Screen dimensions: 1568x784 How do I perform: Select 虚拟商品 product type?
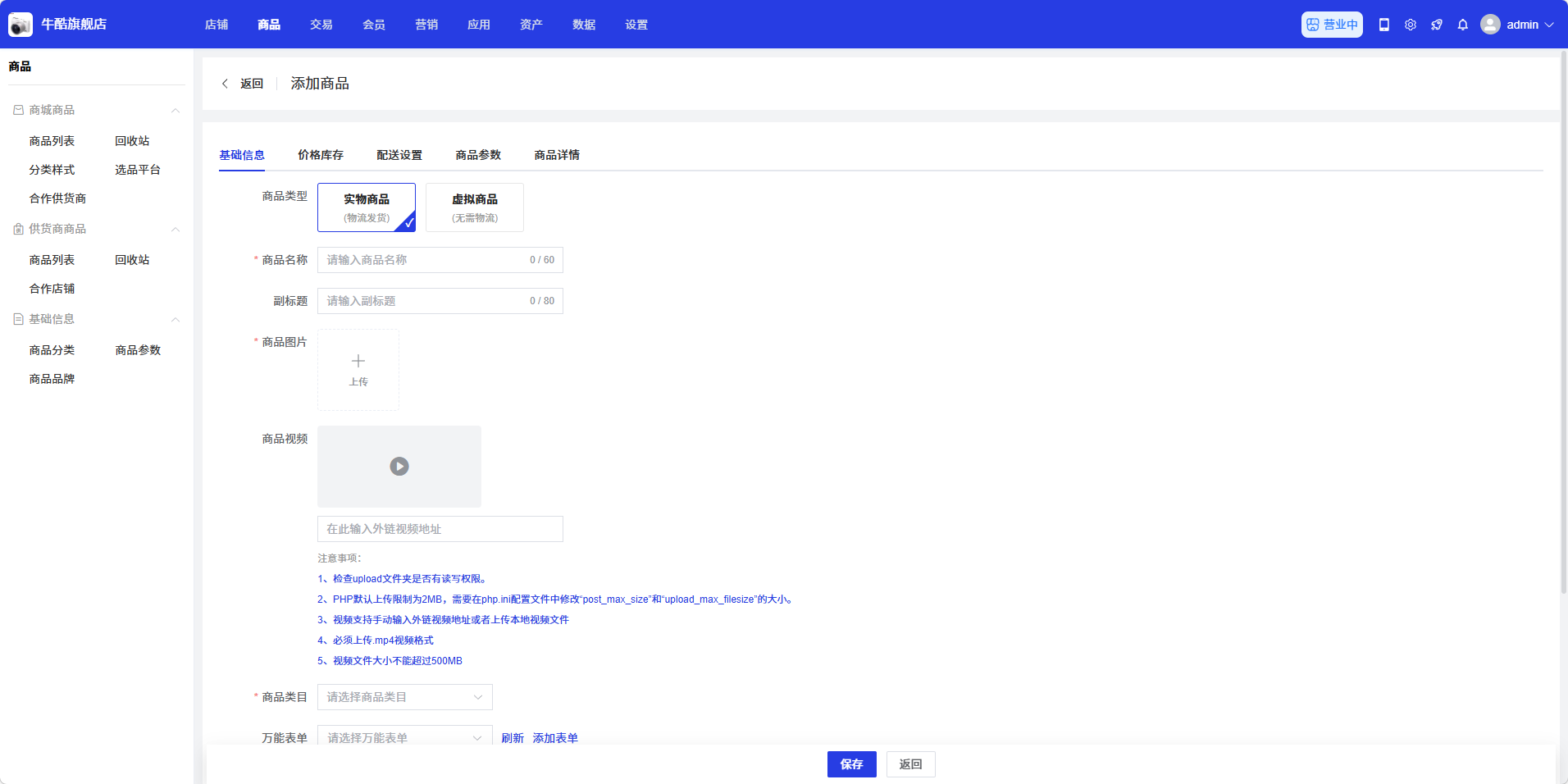[x=475, y=207]
